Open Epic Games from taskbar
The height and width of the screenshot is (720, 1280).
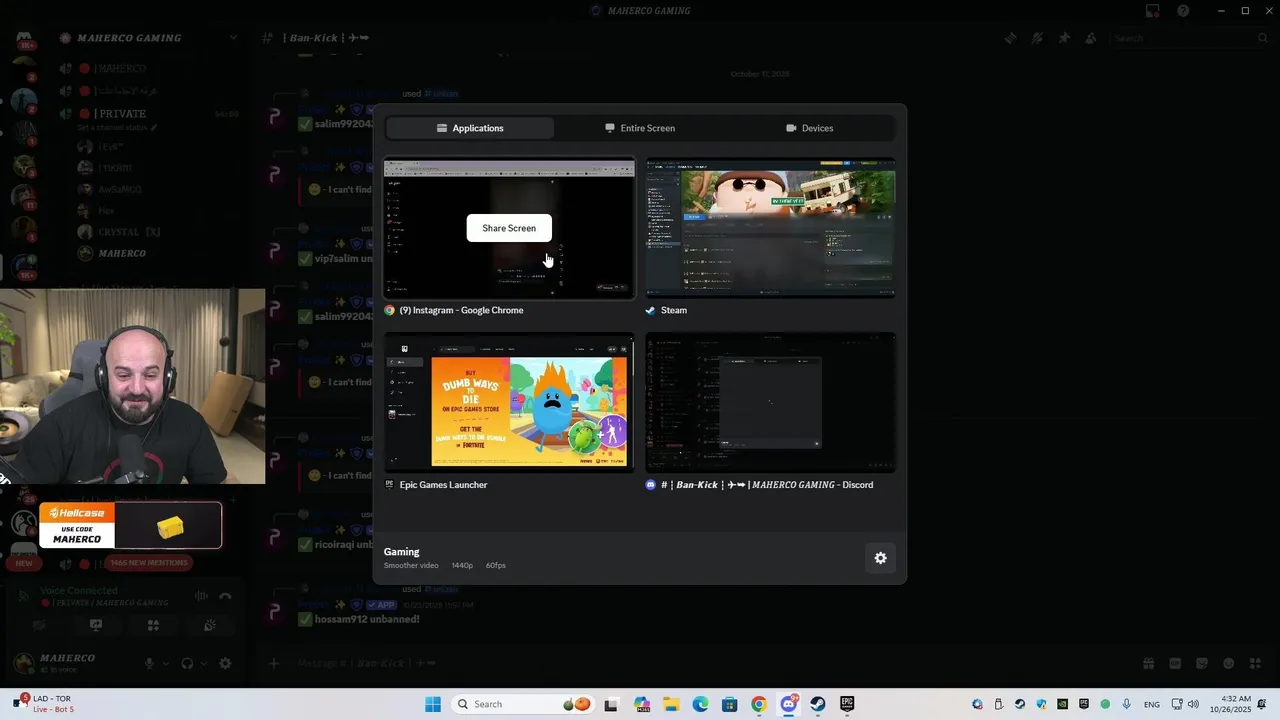tap(847, 704)
